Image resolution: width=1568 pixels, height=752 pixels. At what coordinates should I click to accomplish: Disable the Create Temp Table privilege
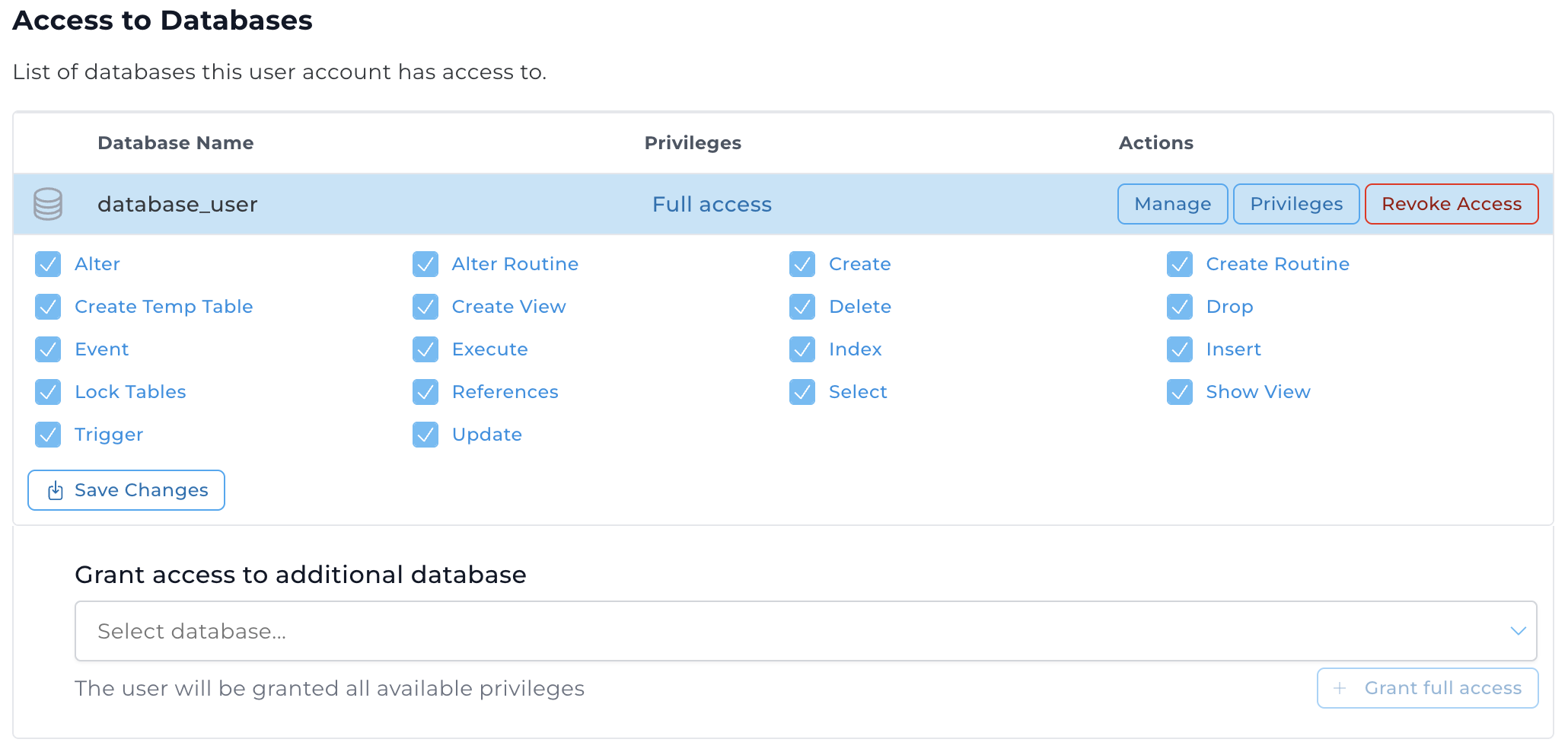click(48, 307)
